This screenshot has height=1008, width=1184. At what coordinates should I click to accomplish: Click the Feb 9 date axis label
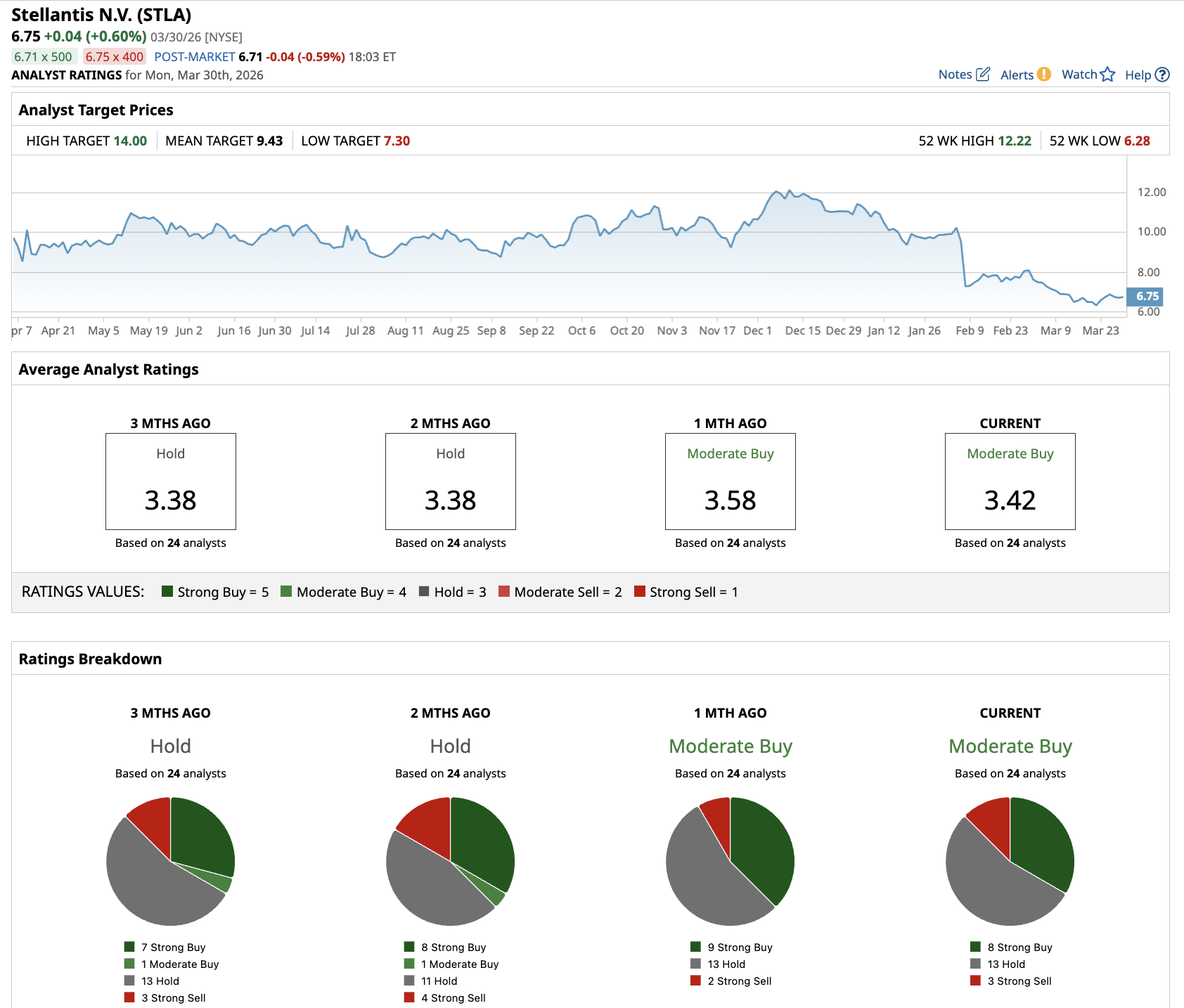(x=970, y=330)
